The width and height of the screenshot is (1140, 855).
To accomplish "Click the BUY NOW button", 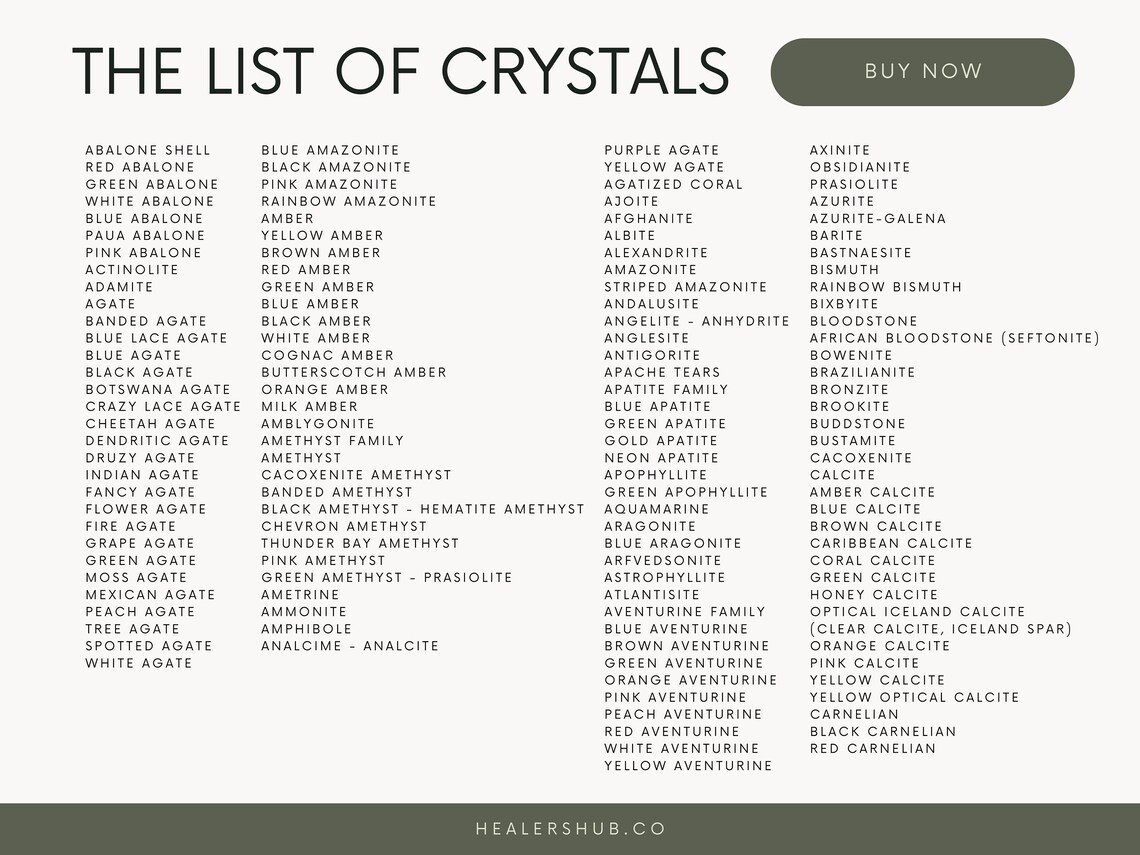I will [922, 72].
